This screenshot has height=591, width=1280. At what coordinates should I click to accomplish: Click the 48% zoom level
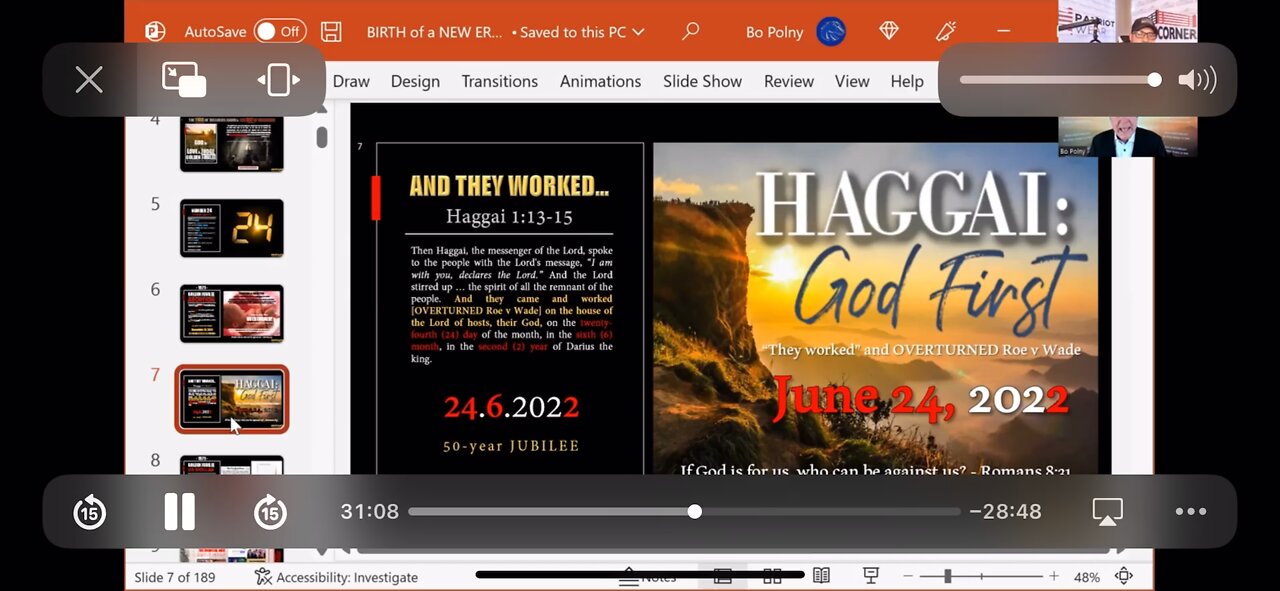click(x=1087, y=577)
